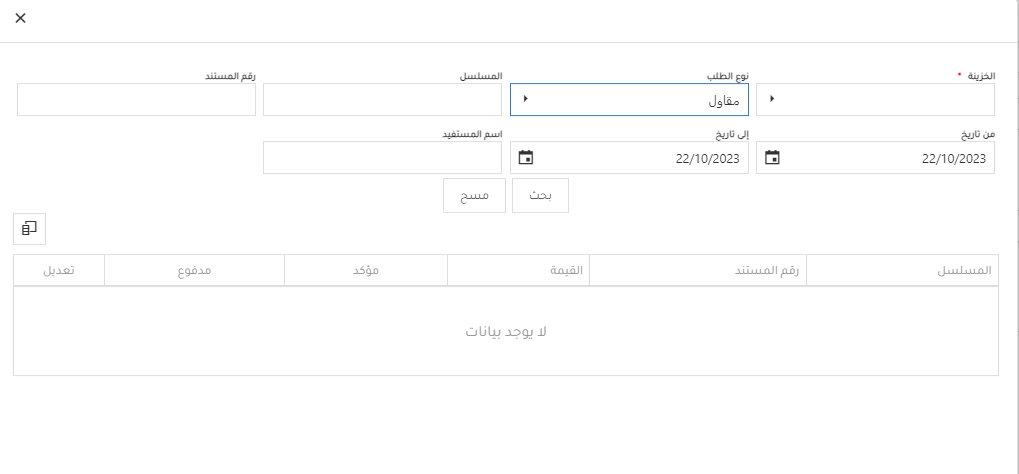Sort by القيمة column header
This screenshot has height=474, width=1019.
point(518,271)
